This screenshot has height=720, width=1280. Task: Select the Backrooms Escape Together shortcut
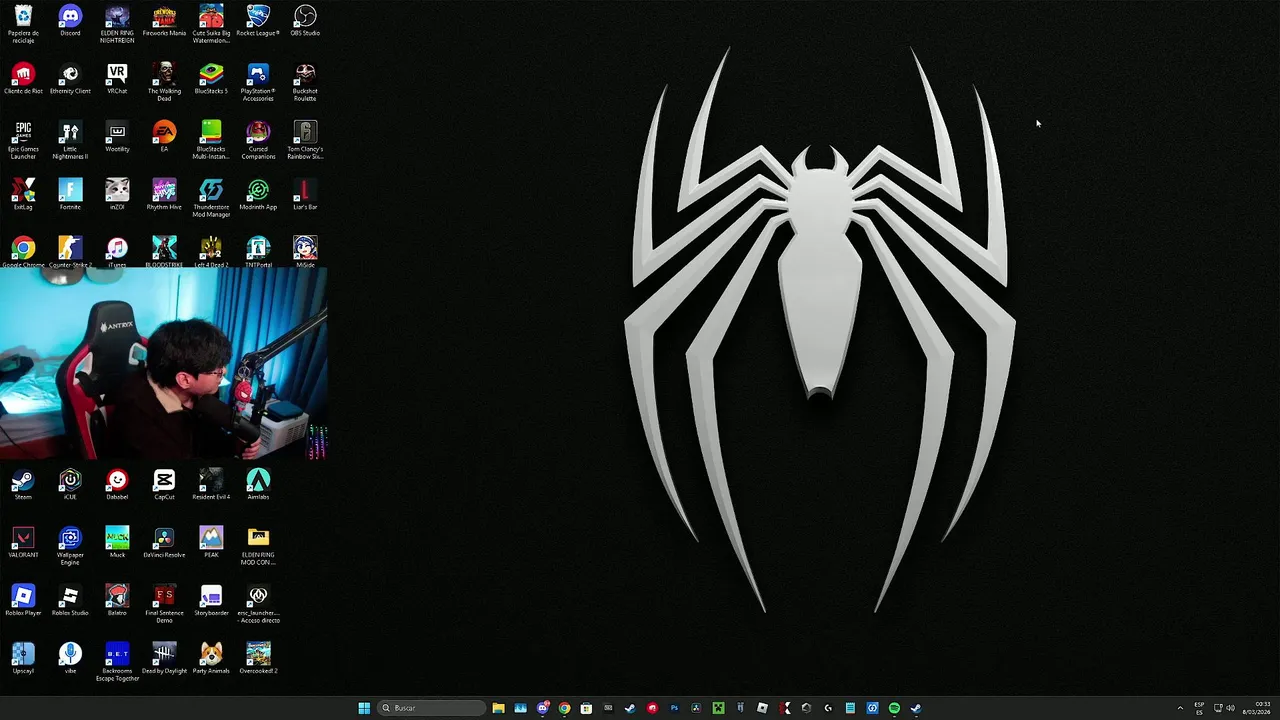coord(117,663)
